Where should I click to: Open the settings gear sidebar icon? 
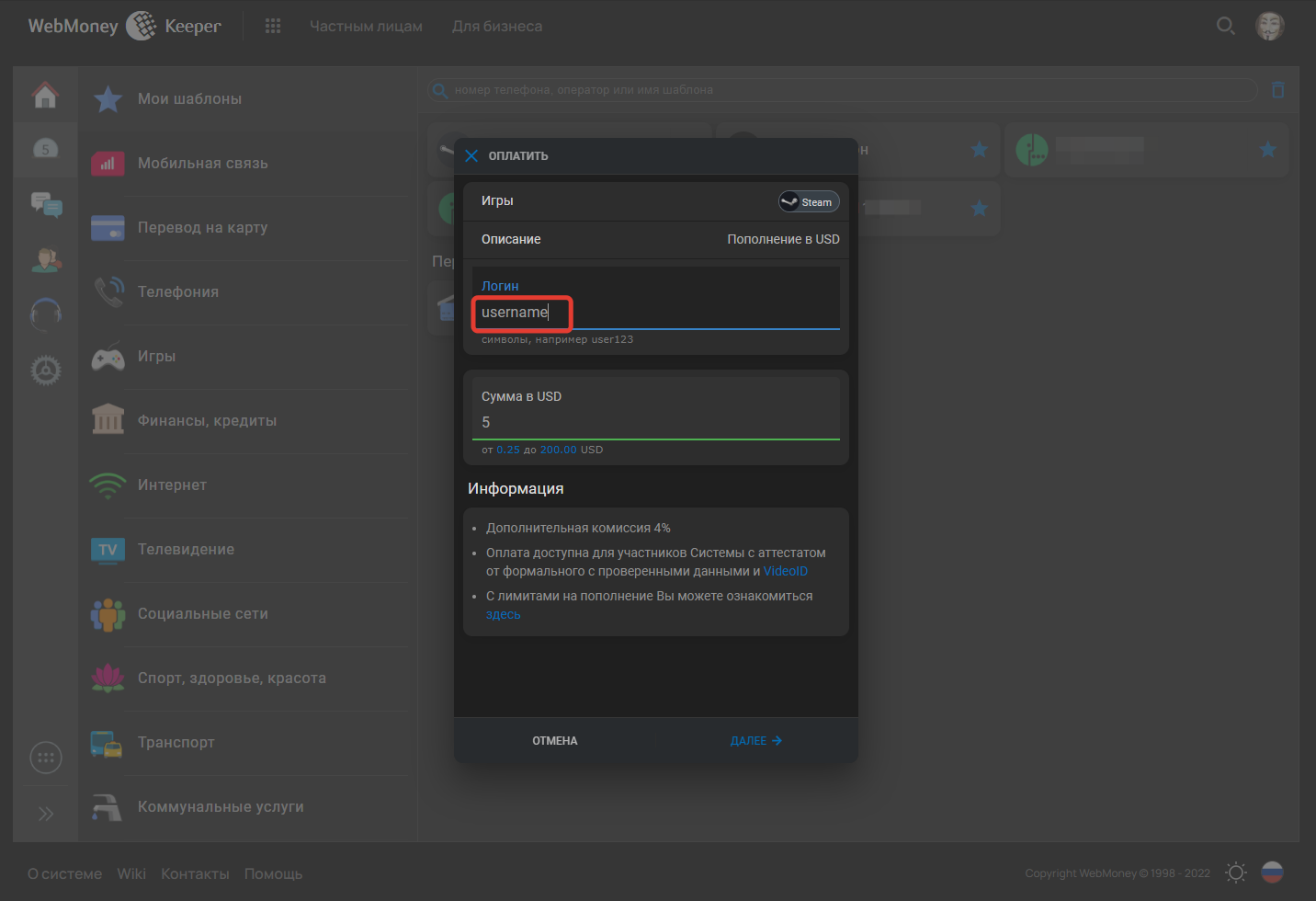tap(46, 371)
